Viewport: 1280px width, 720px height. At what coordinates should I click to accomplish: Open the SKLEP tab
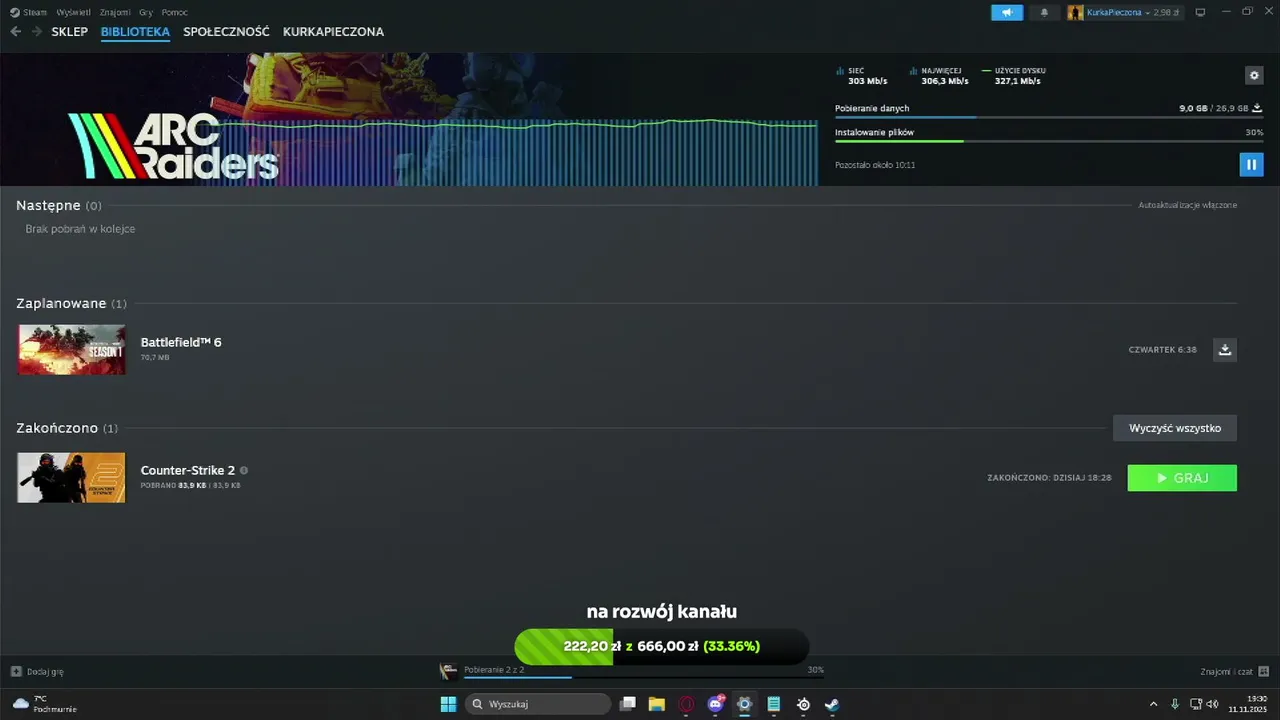coord(70,32)
